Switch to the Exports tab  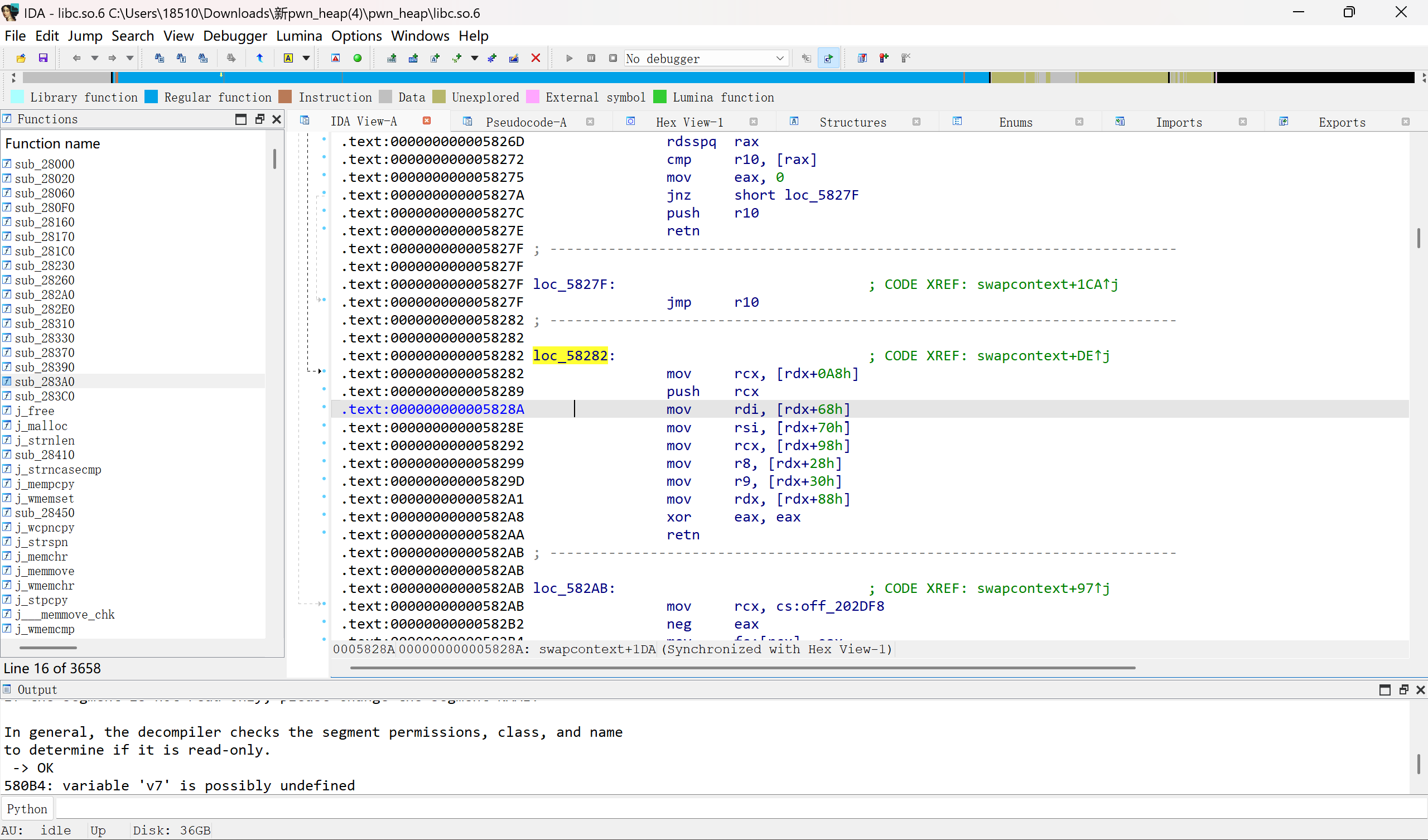1342,122
